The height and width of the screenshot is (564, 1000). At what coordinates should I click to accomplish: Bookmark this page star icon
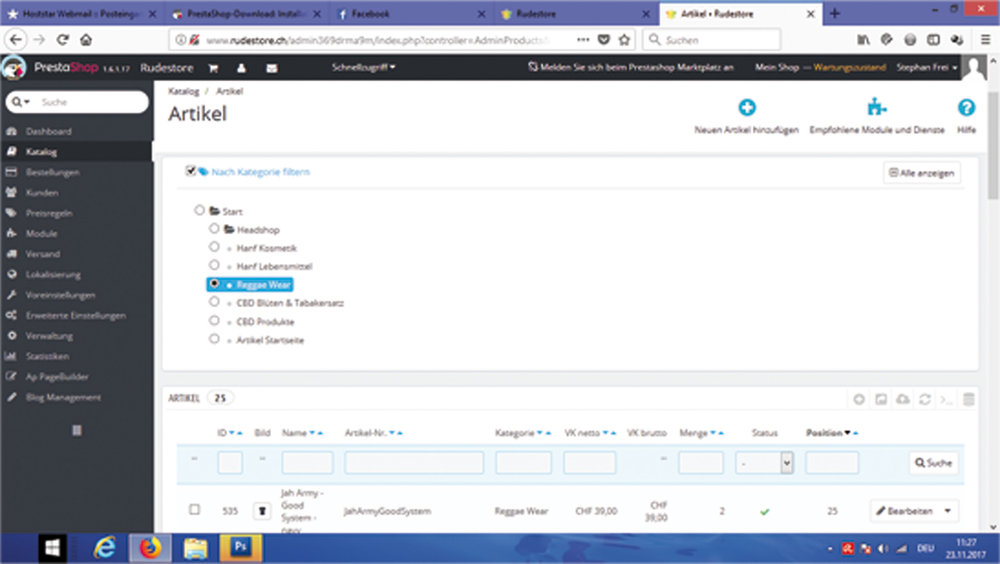pos(624,40)
